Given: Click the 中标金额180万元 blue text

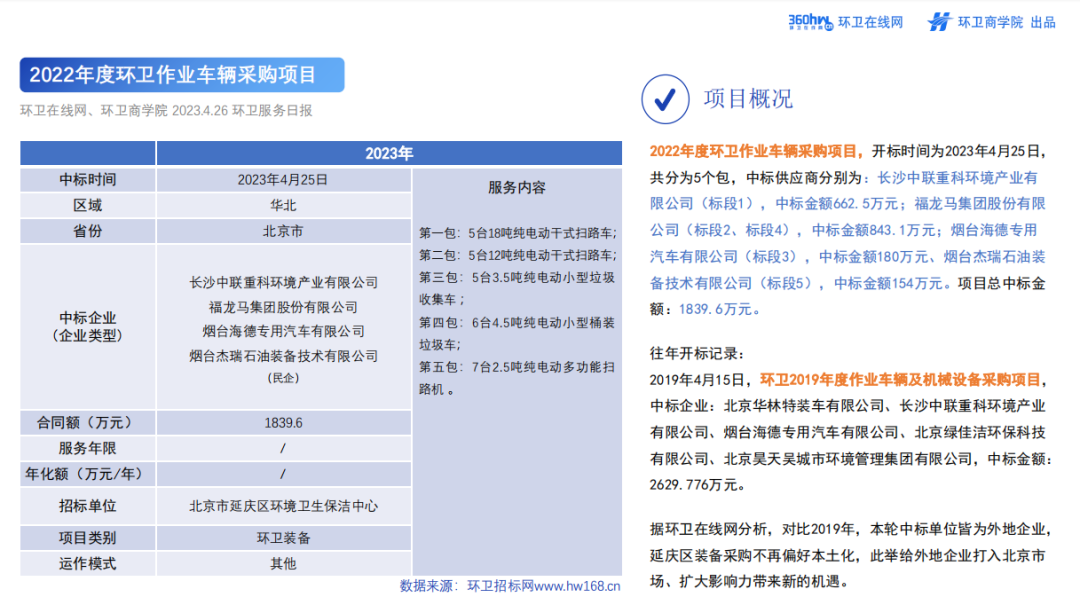Looking at the screenshot, I should (x=873, y=257).
